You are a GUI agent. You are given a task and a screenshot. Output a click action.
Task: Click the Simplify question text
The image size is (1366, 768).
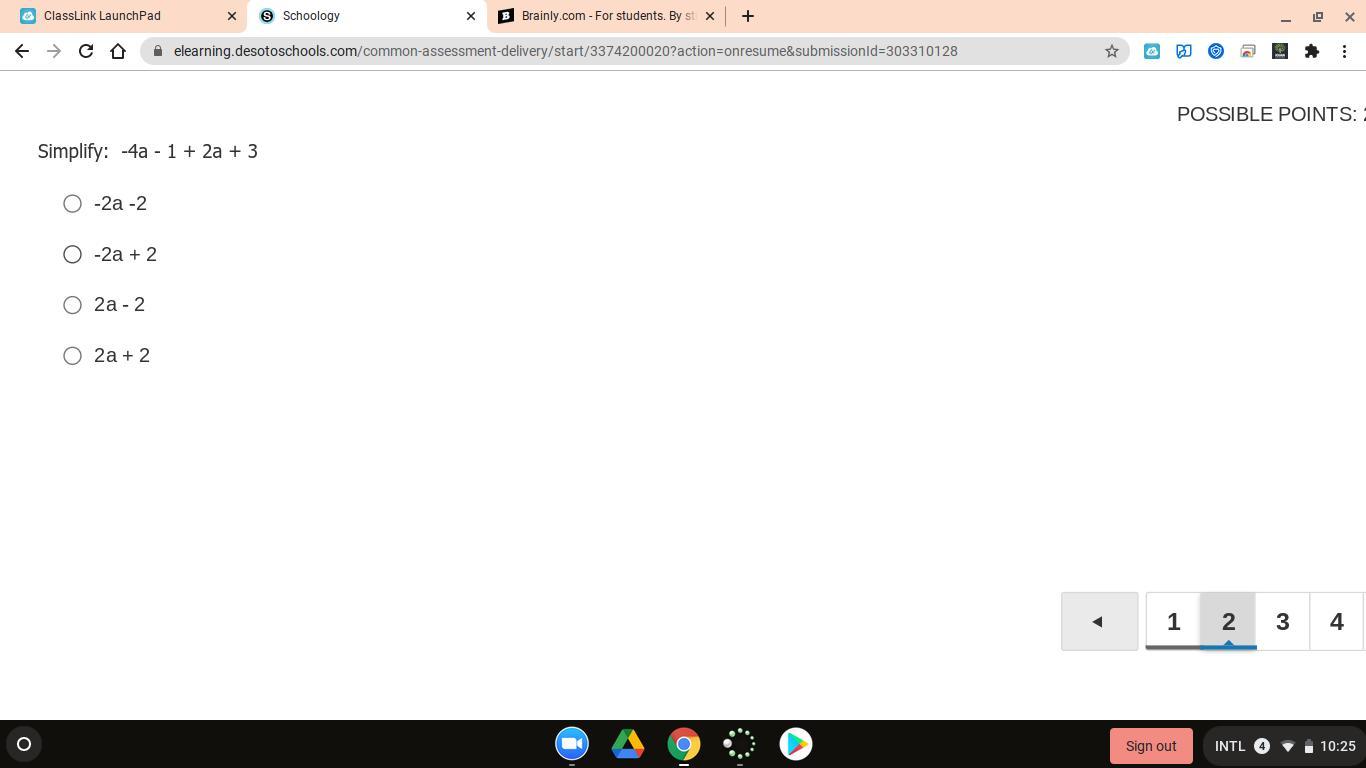(148, 151)
